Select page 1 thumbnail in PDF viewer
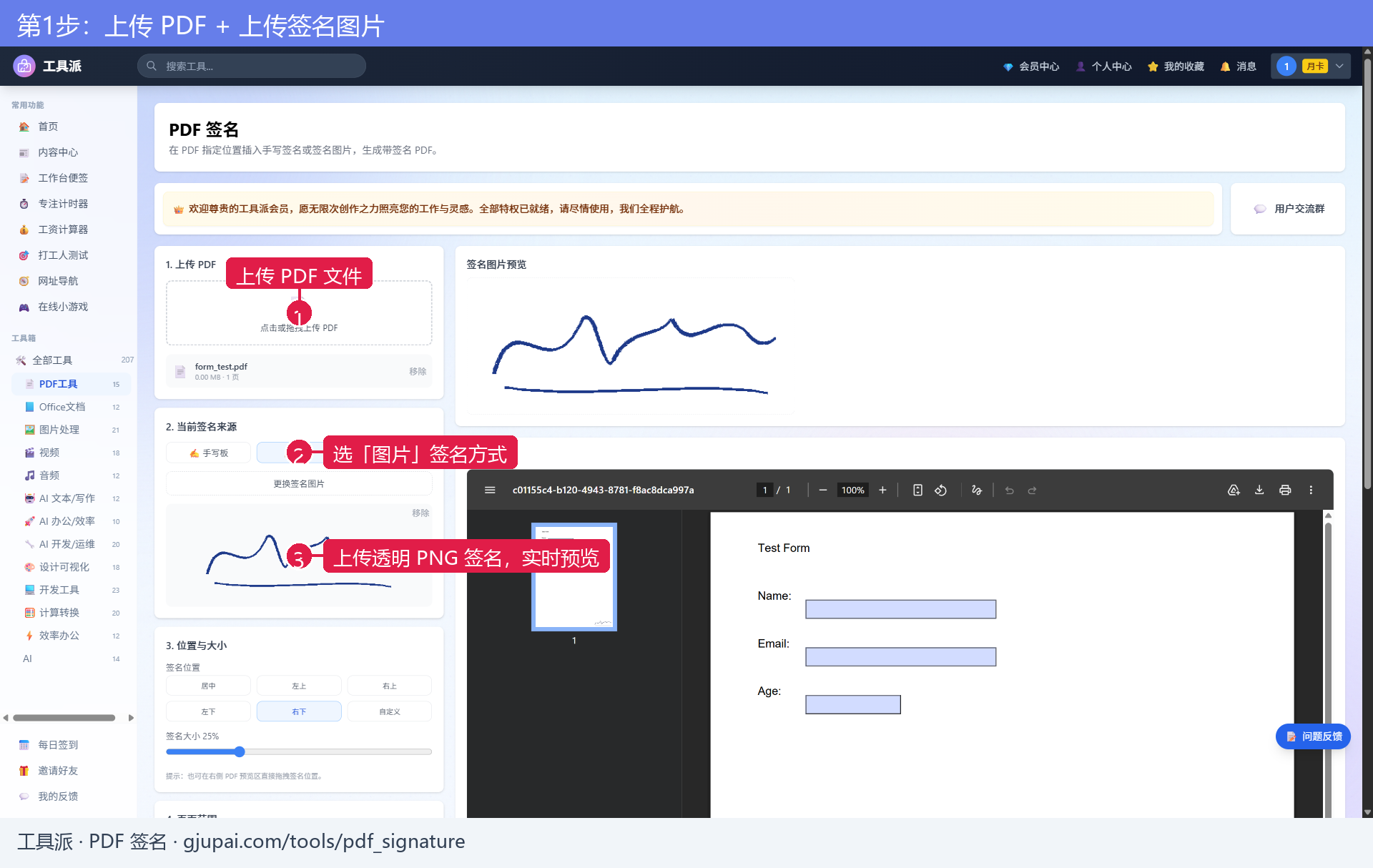1373x868 pixels. click(574, 577)
